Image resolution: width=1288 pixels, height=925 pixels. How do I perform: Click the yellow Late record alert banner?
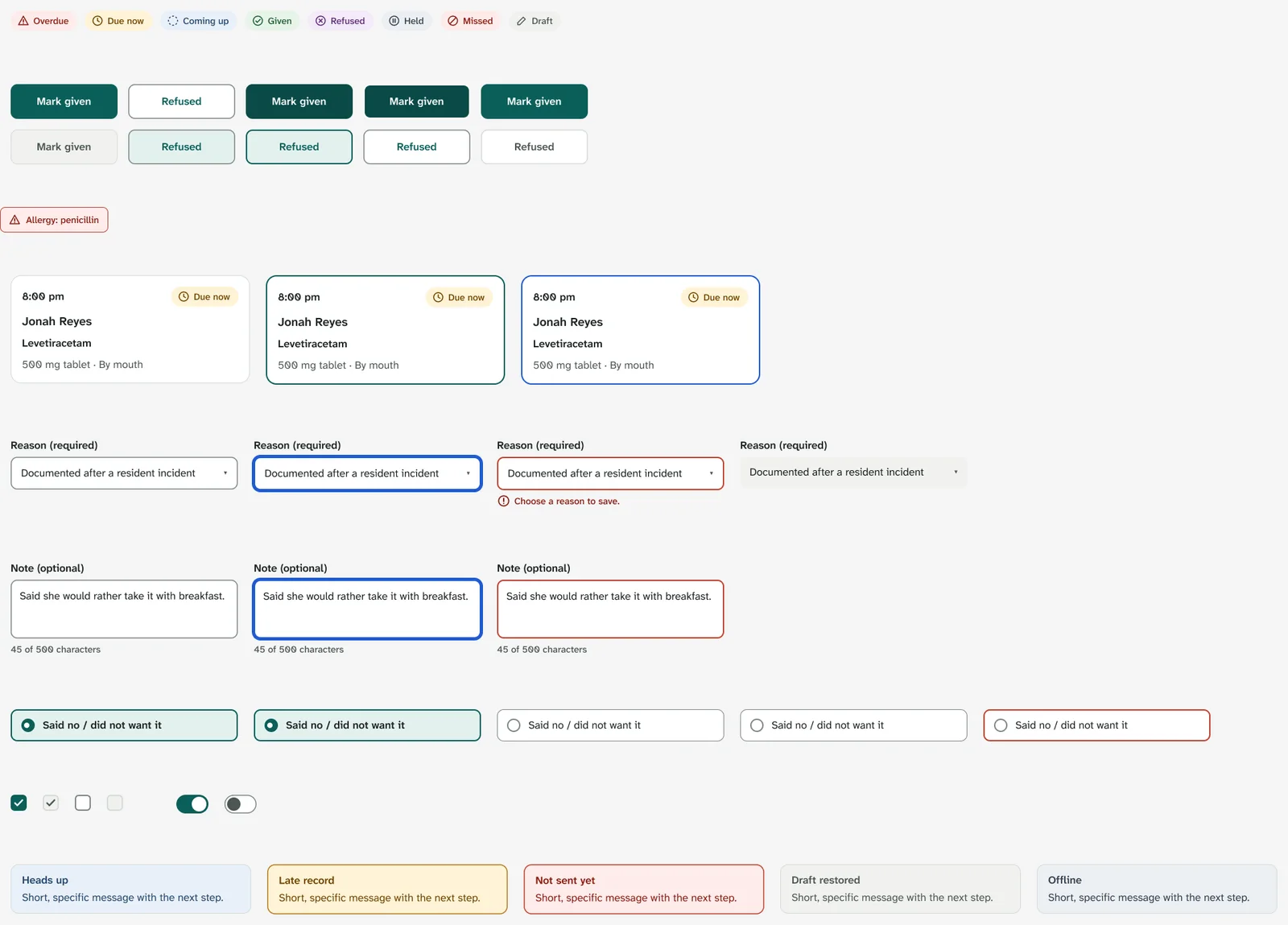coord(387,889)
